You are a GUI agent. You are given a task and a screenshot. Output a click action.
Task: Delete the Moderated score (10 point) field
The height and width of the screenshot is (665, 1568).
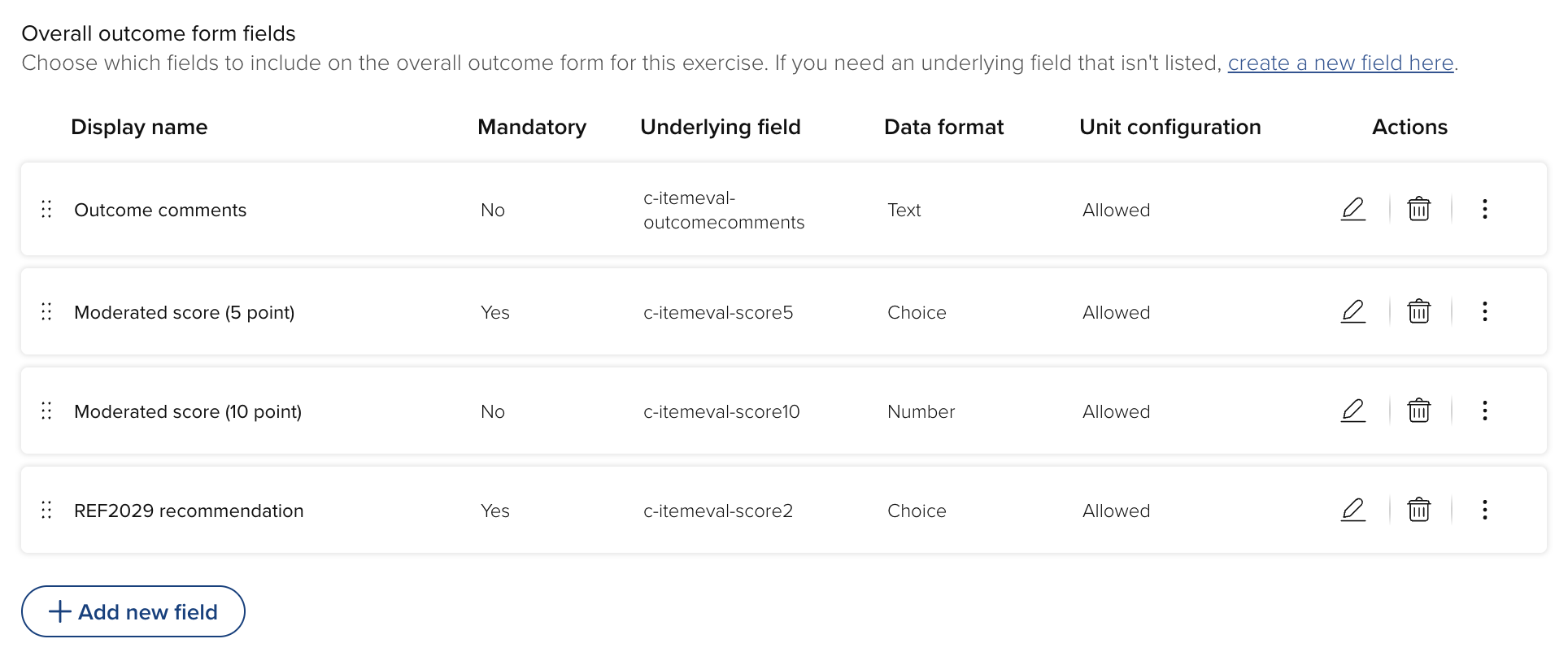click(1419, 411)
